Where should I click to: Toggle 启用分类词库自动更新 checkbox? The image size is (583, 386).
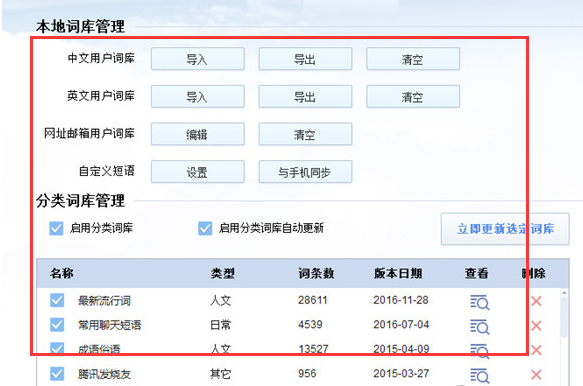[205, 228]
